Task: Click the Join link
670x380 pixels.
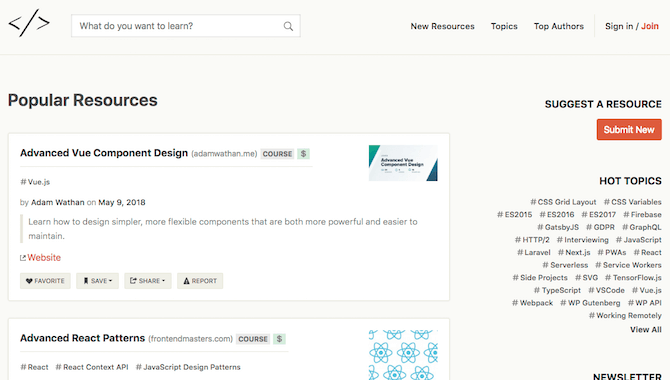Action: pyautogui.click(x=649, y=26)
